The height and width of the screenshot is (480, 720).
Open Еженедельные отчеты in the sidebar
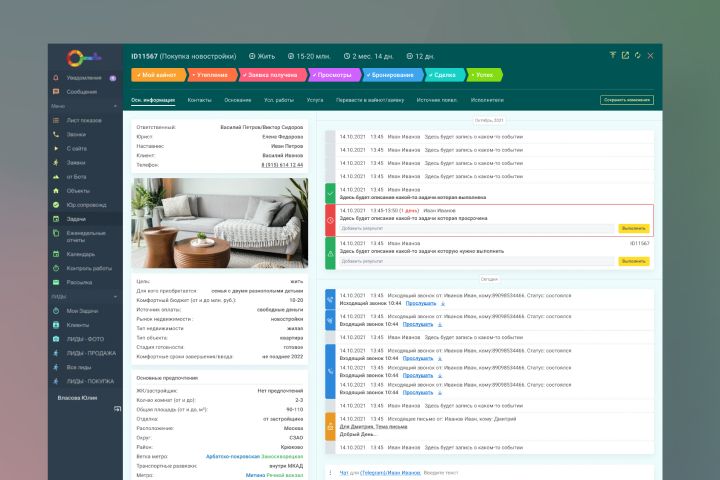click(86, 237)
